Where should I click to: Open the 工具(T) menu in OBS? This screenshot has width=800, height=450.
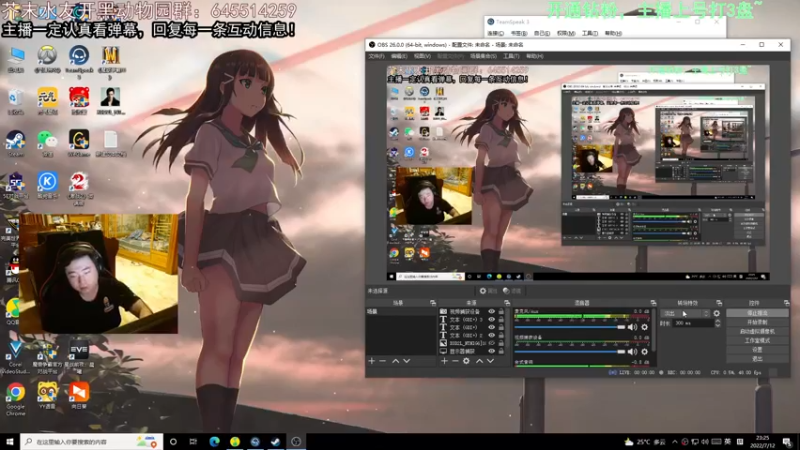tap(511, 56)
